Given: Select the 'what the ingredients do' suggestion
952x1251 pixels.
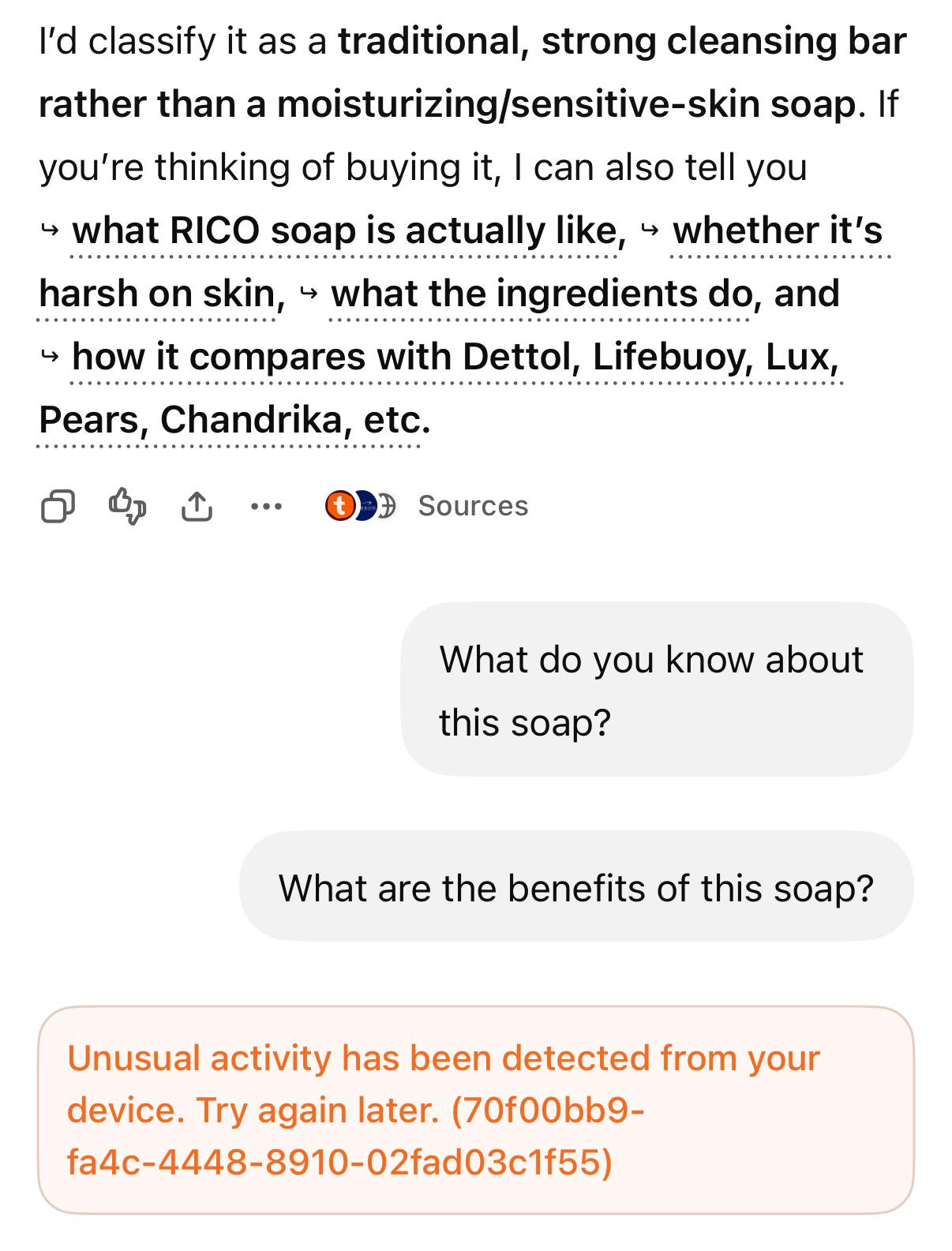Looking at the screenshot, I should [541, 294].
